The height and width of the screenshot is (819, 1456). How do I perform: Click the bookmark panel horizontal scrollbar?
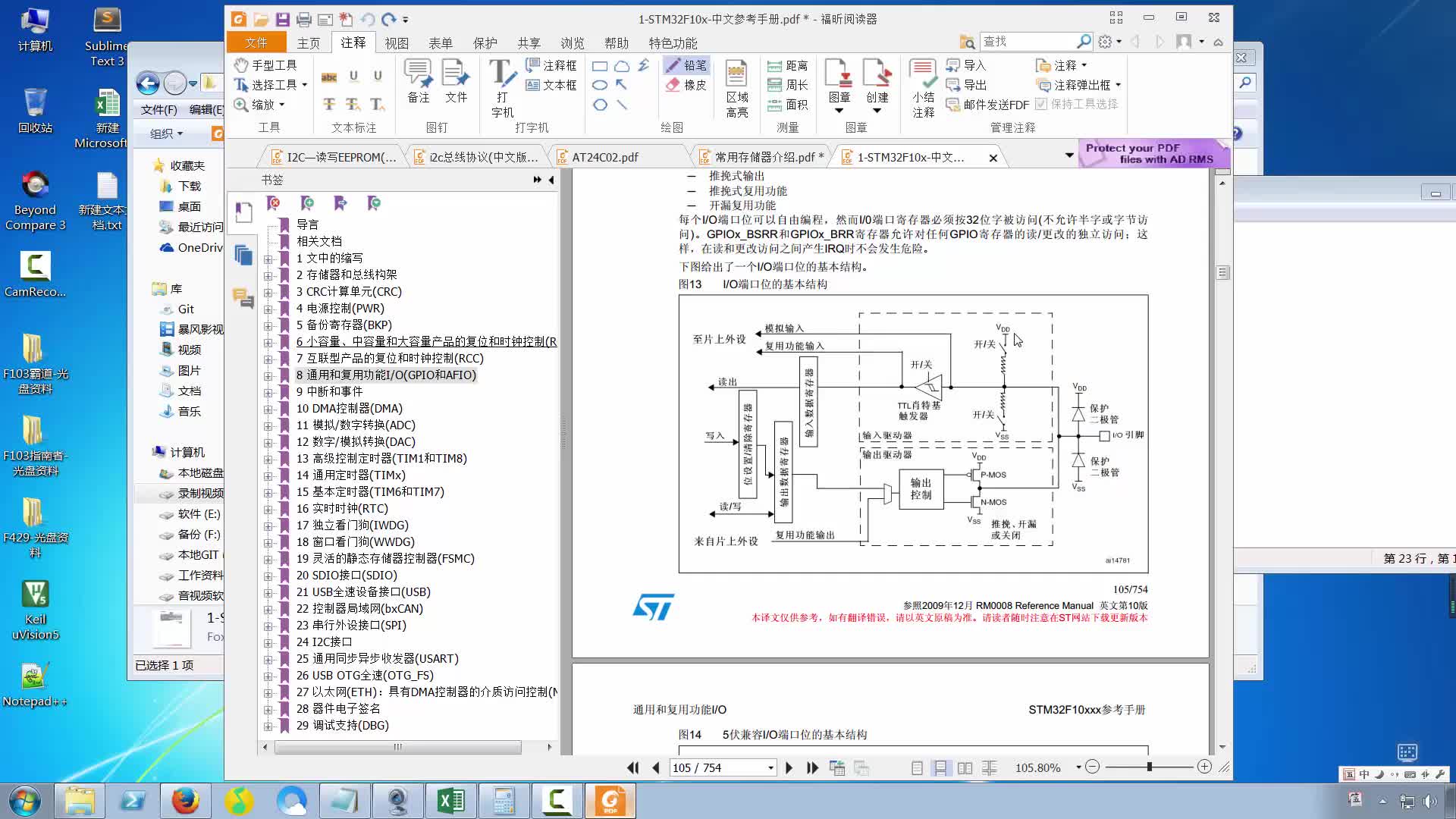(398, 747)
